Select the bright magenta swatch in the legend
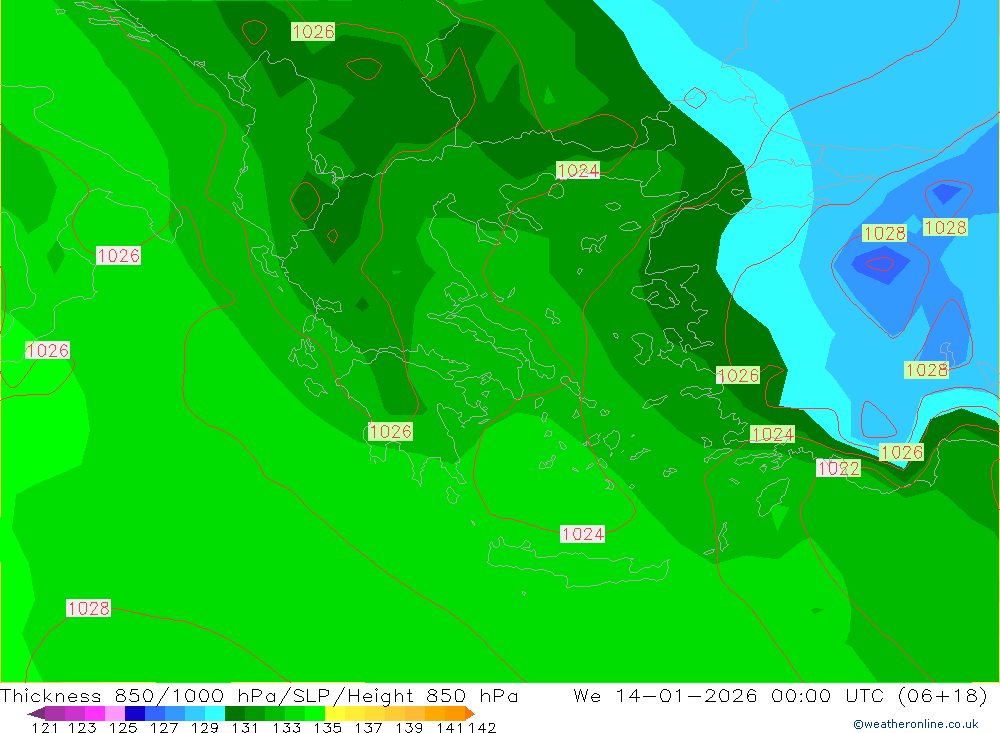Screen dimensions: 1000x733 [x=94, y=713]
